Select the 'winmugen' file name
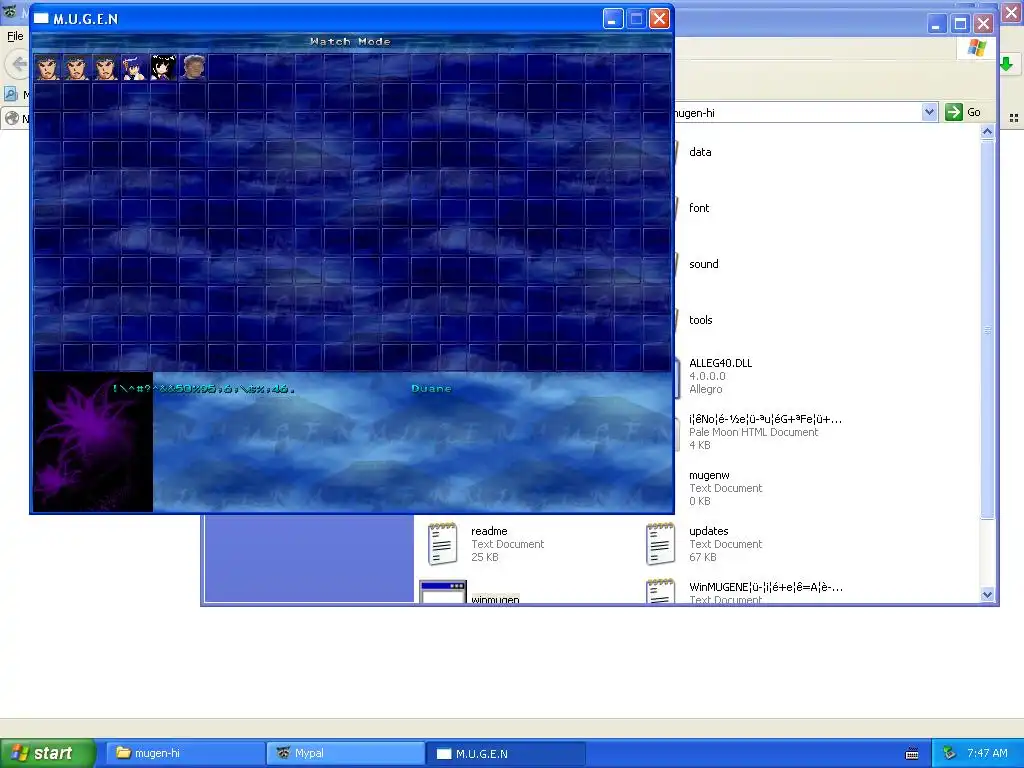 495,599
